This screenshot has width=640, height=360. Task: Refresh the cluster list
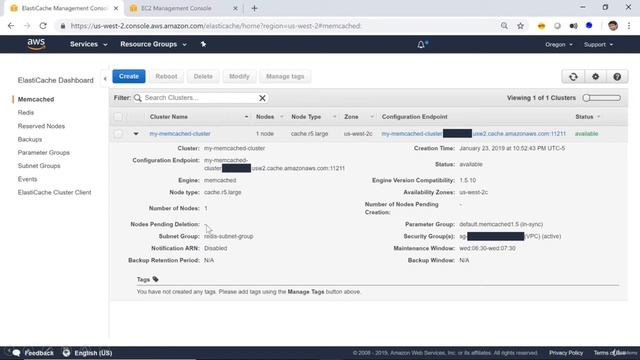click(573, 77)
